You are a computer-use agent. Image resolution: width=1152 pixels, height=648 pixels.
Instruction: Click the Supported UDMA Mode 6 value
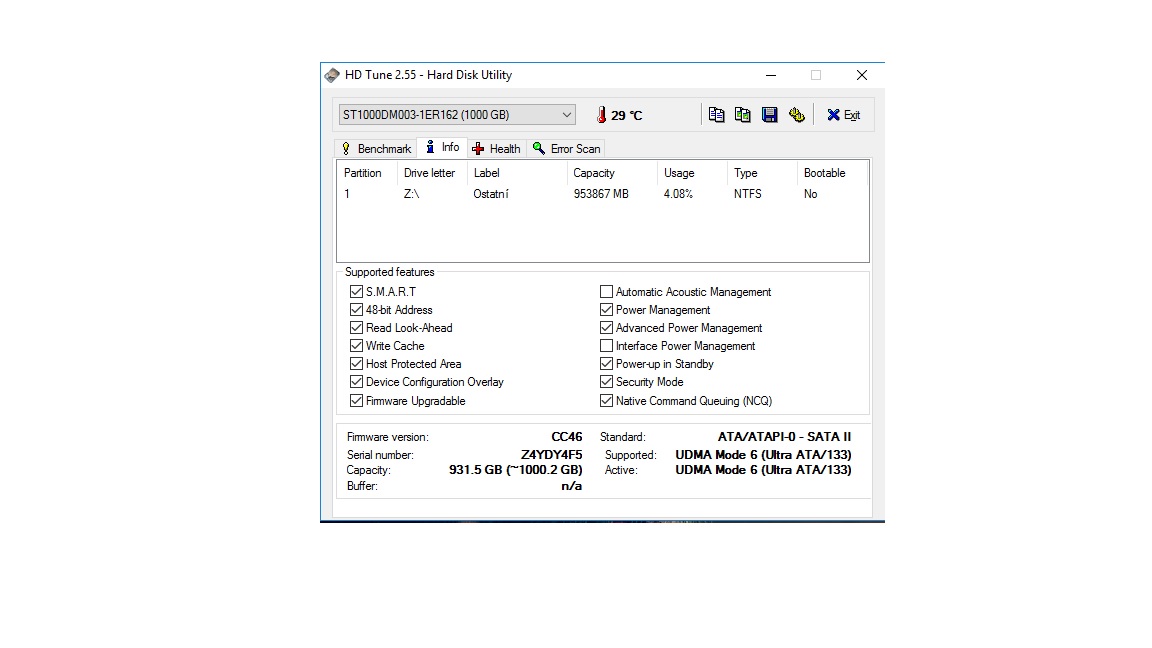pos(763,455)
